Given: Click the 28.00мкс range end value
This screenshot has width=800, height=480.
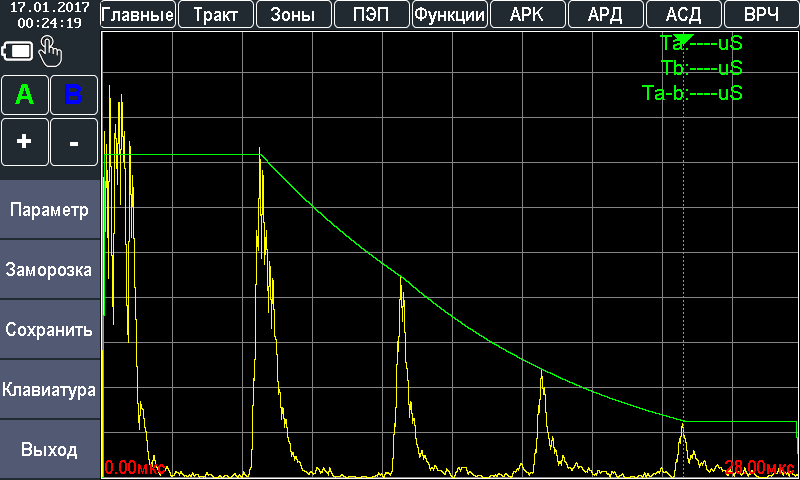Looking at the screenshot, I should click(759, 467).
